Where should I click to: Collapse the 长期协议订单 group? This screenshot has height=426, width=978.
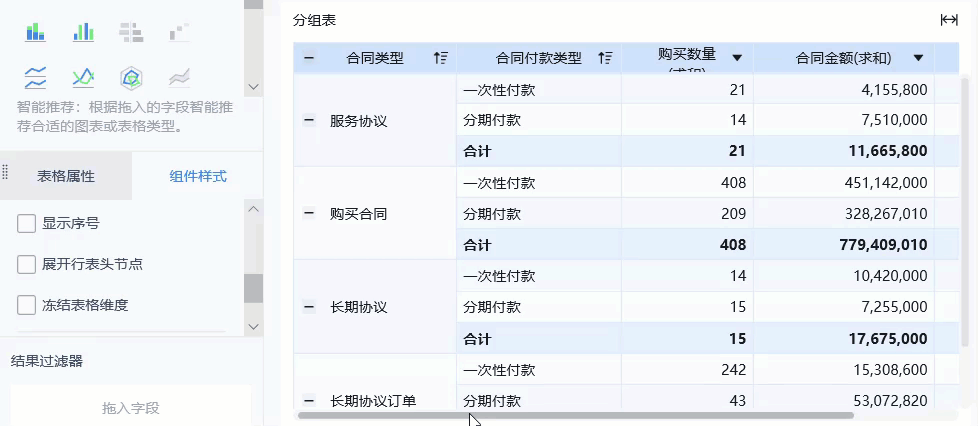(x=309, y=400)
